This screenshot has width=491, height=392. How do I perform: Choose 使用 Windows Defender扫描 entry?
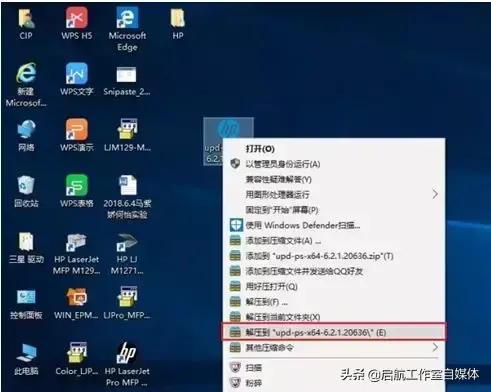[334, 225]
